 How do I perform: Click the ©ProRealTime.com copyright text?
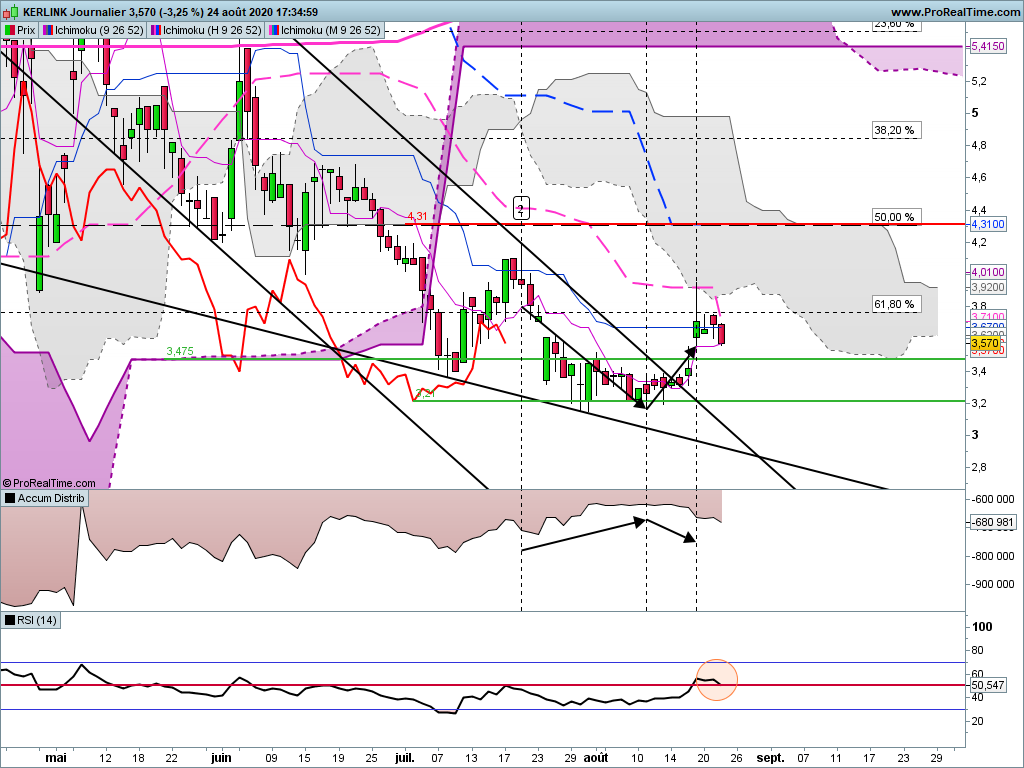49,483
